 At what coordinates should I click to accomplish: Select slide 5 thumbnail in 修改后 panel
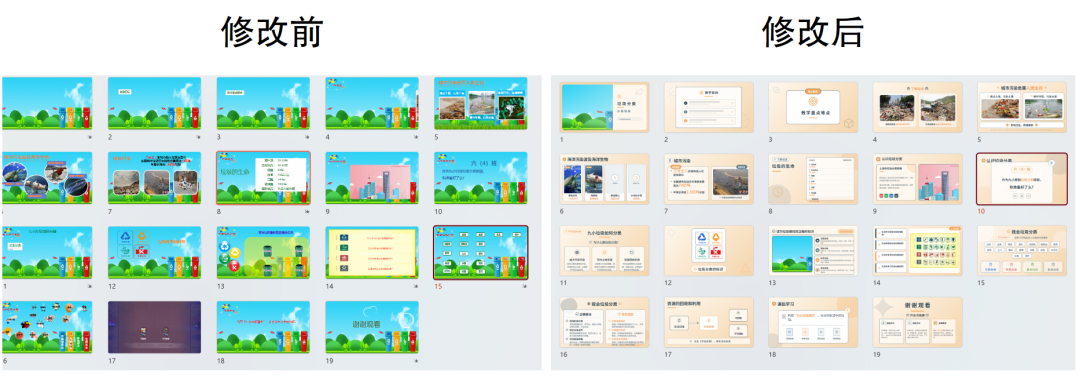click(1022, 107)
